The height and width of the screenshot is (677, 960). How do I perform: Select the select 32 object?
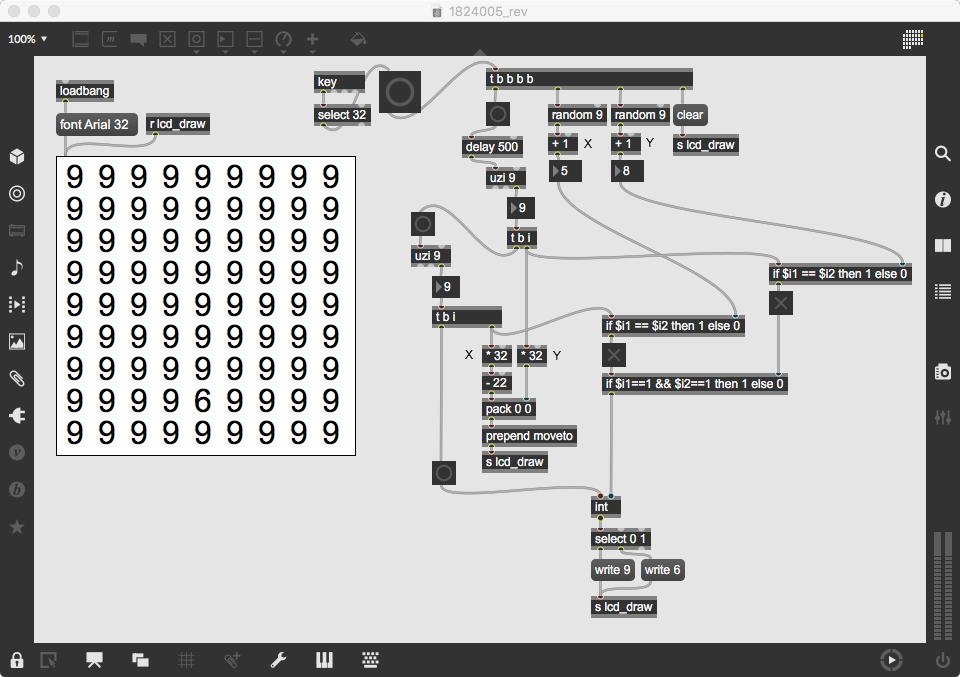[x=342, y=115]
